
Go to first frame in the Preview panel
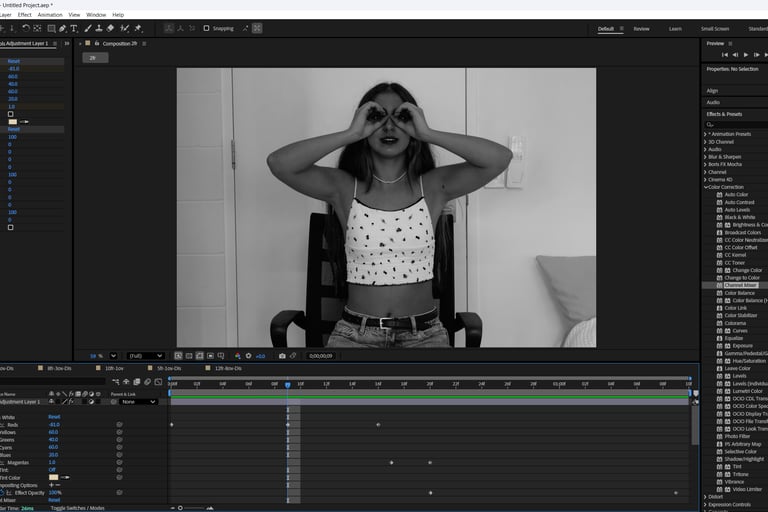pos(724,55)
